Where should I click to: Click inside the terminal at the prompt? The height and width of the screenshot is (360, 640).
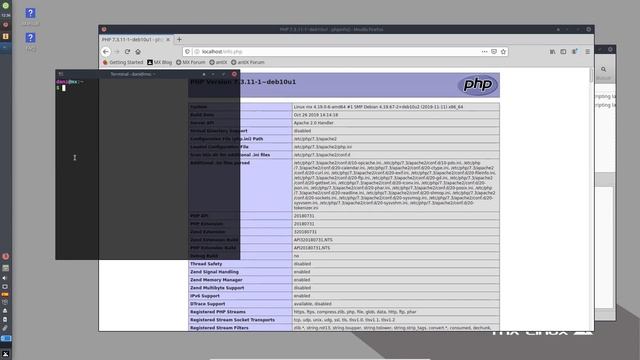[64, 88]
